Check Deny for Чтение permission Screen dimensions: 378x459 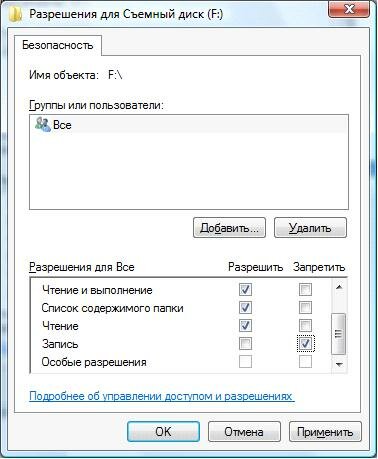[x=305, y=326]
